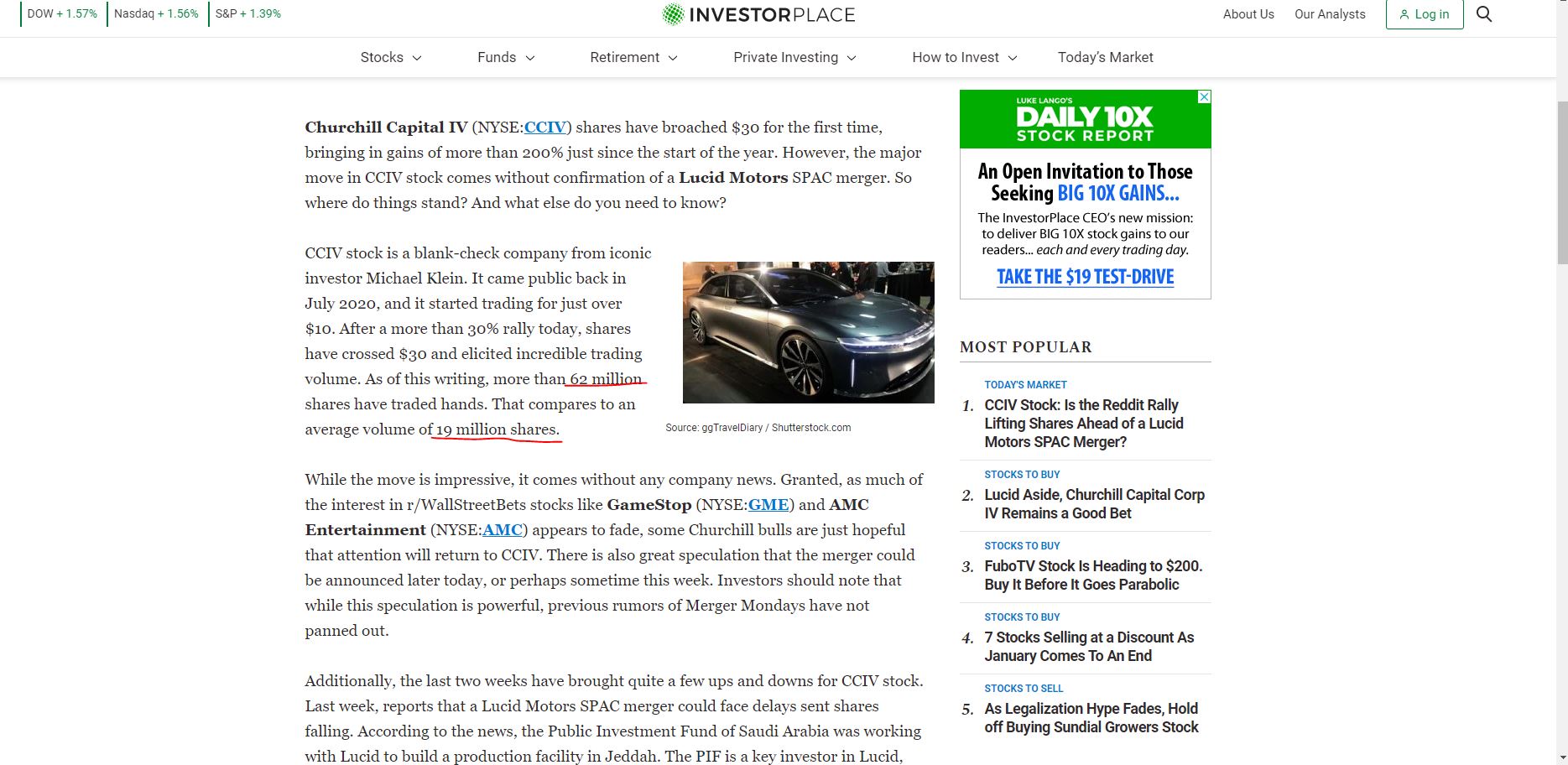Expand the How to Invest menu
Image resolution: width=1568 pixels, height=765 pixels.
[964, 57]
